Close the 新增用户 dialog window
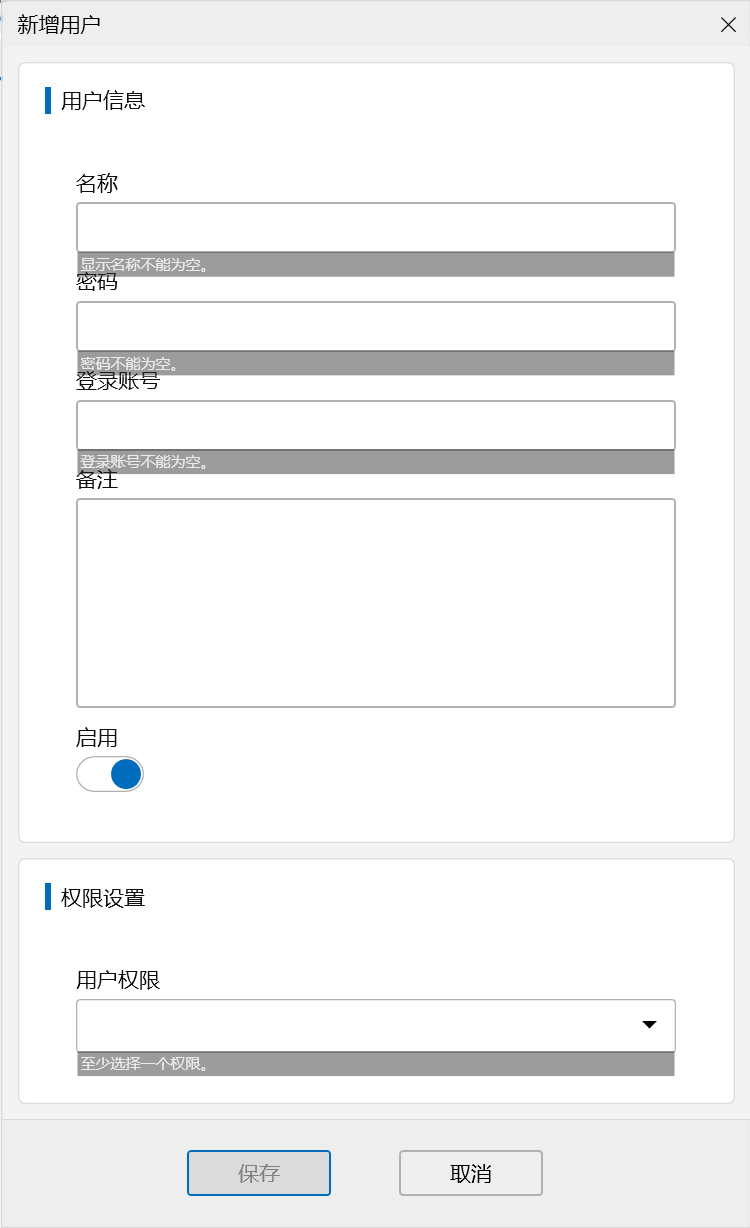Image resolution: width=750 pixels, height=1228 pixels. tap(728, 25)
